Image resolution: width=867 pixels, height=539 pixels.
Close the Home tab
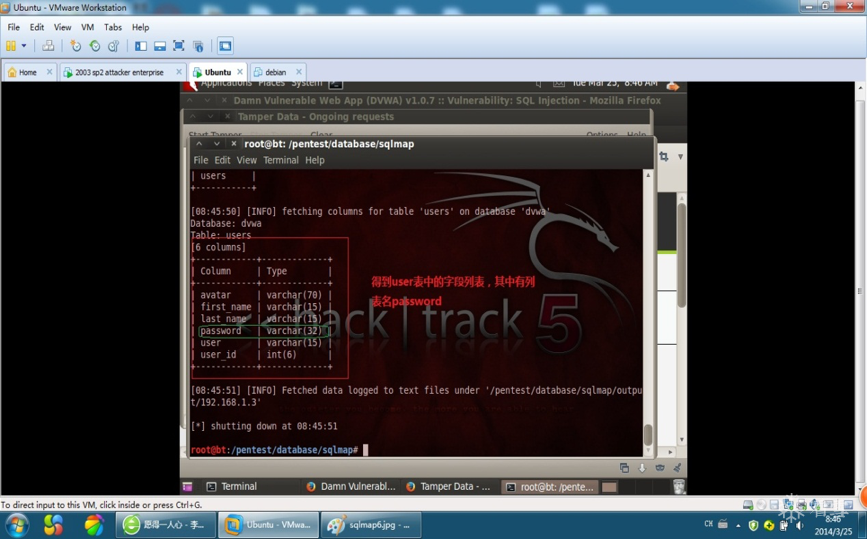(49, 72)
